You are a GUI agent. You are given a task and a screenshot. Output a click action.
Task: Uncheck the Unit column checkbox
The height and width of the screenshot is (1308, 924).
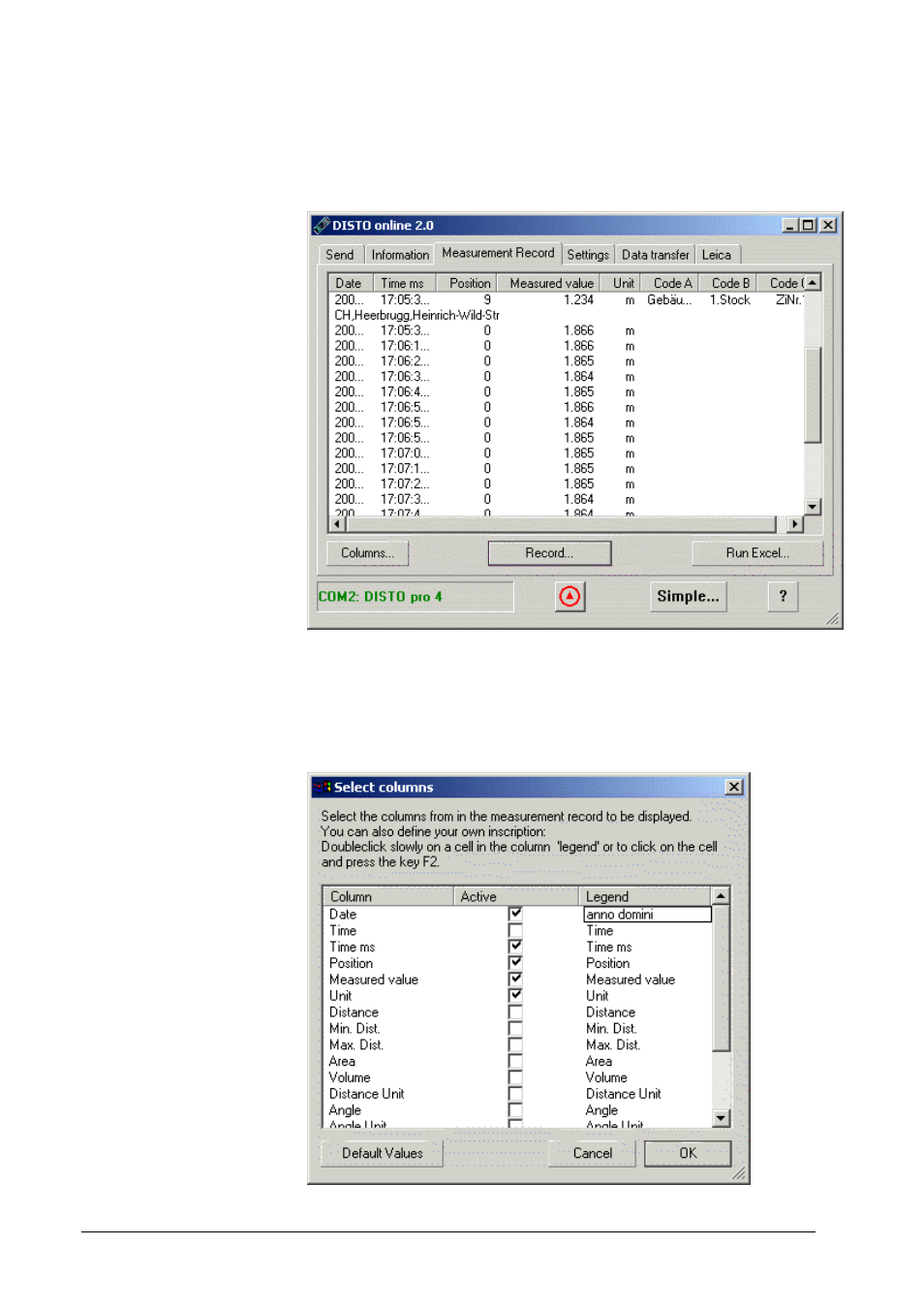[515, 995]
